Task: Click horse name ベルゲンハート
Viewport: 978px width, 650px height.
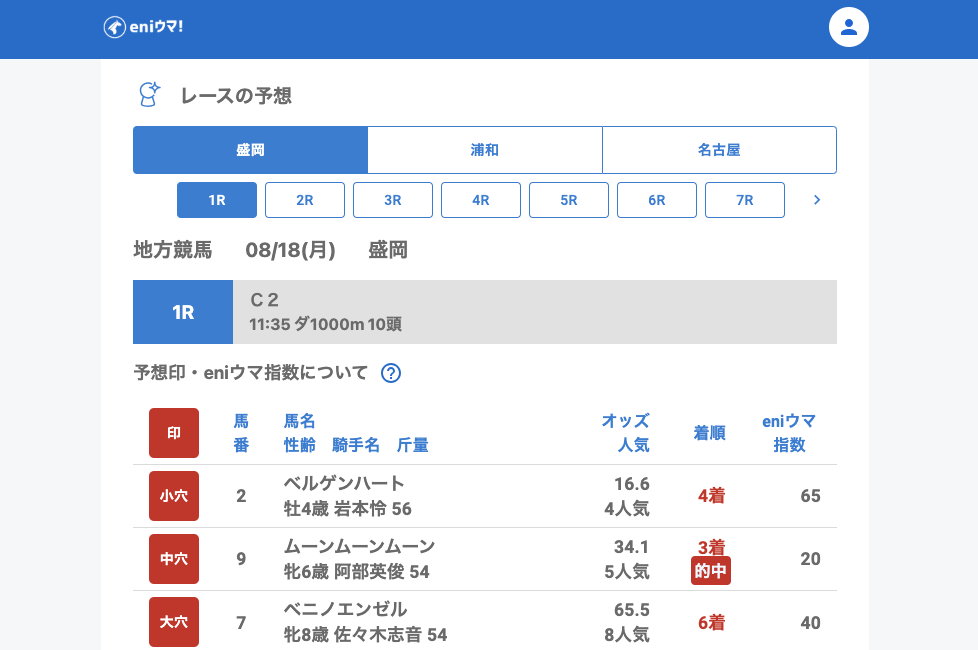Action: pyautogui.click(x=344, y=484)
